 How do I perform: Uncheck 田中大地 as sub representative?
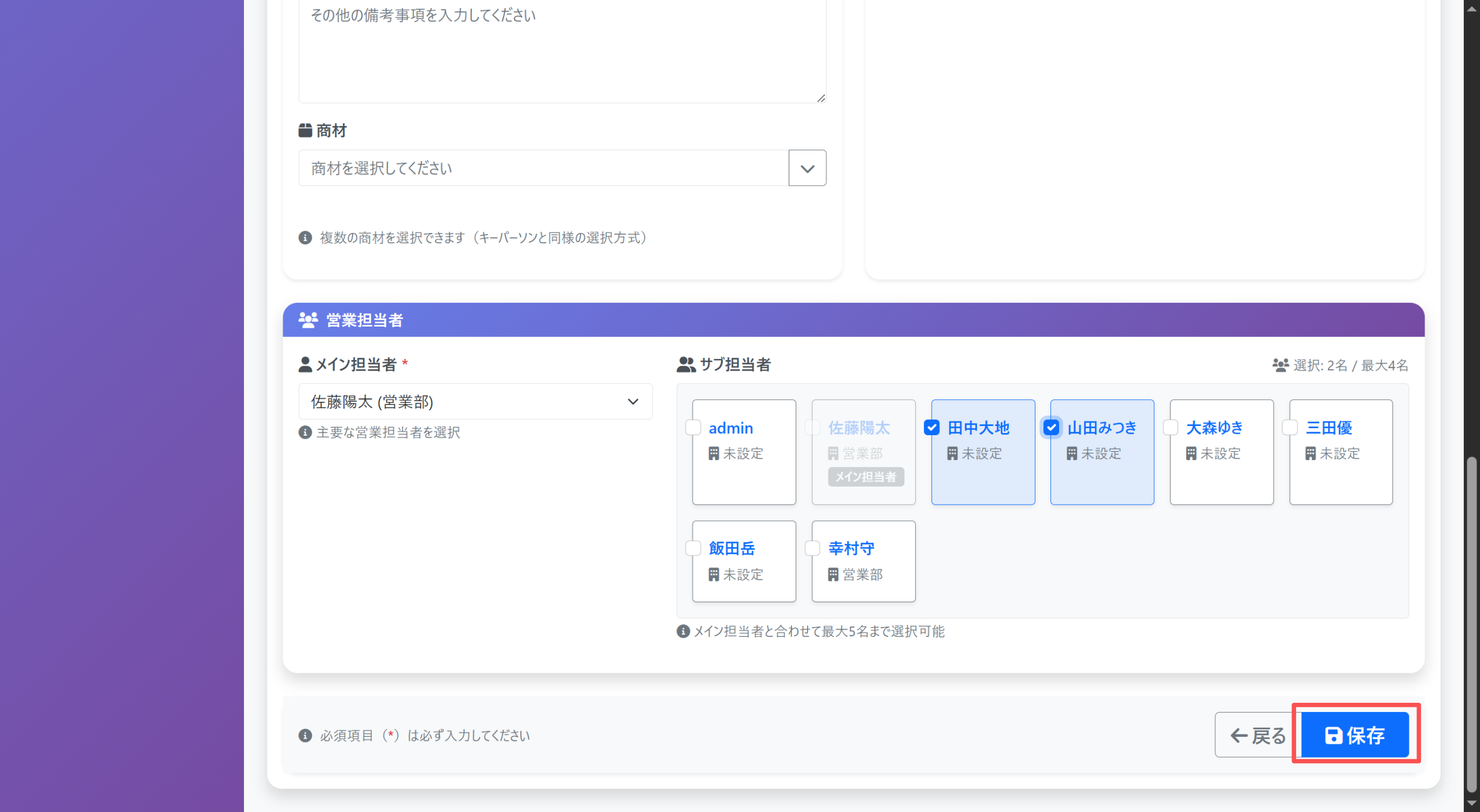(x=932, y=428)
